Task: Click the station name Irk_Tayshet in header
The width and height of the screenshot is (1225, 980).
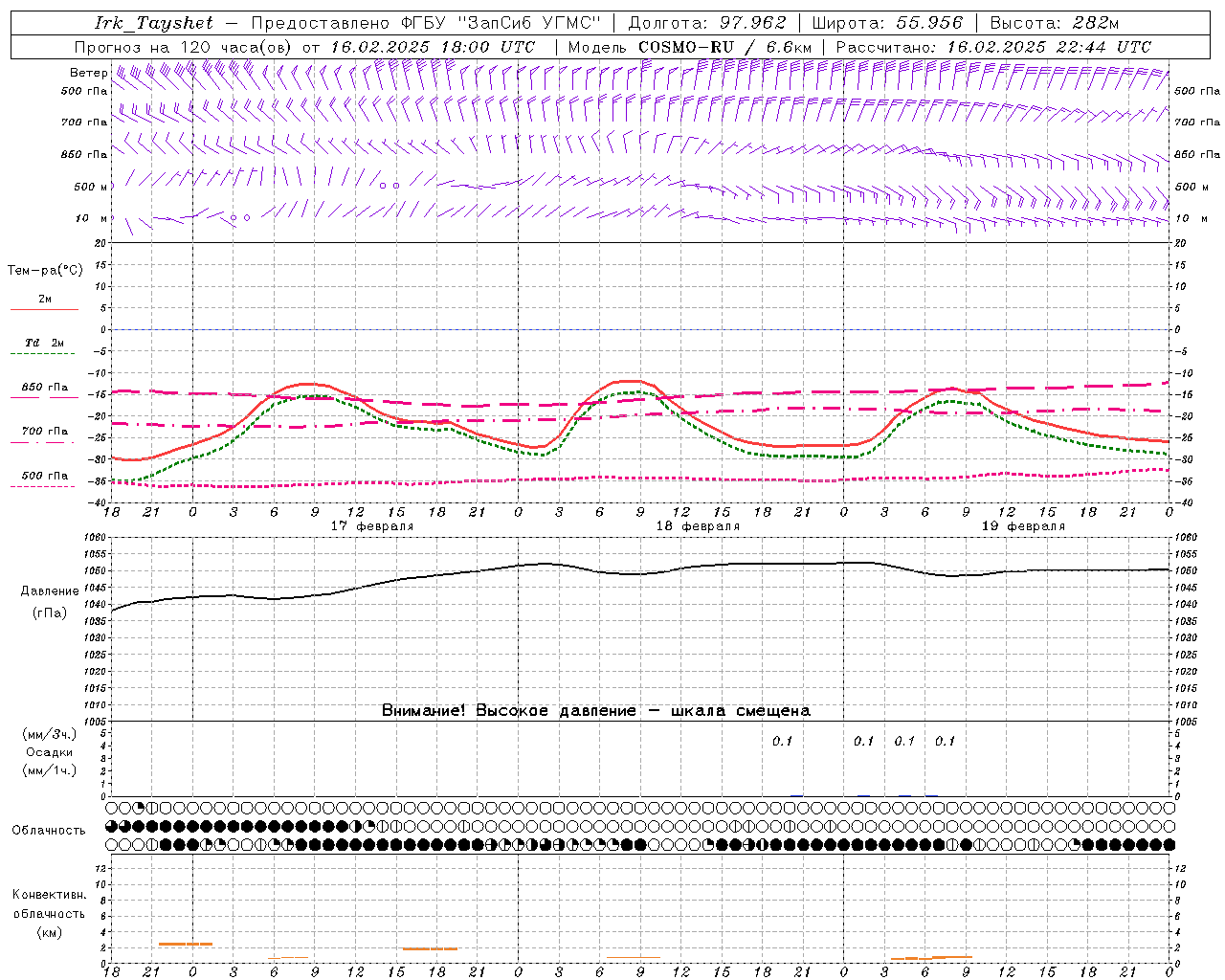Action: coord(154,23)
